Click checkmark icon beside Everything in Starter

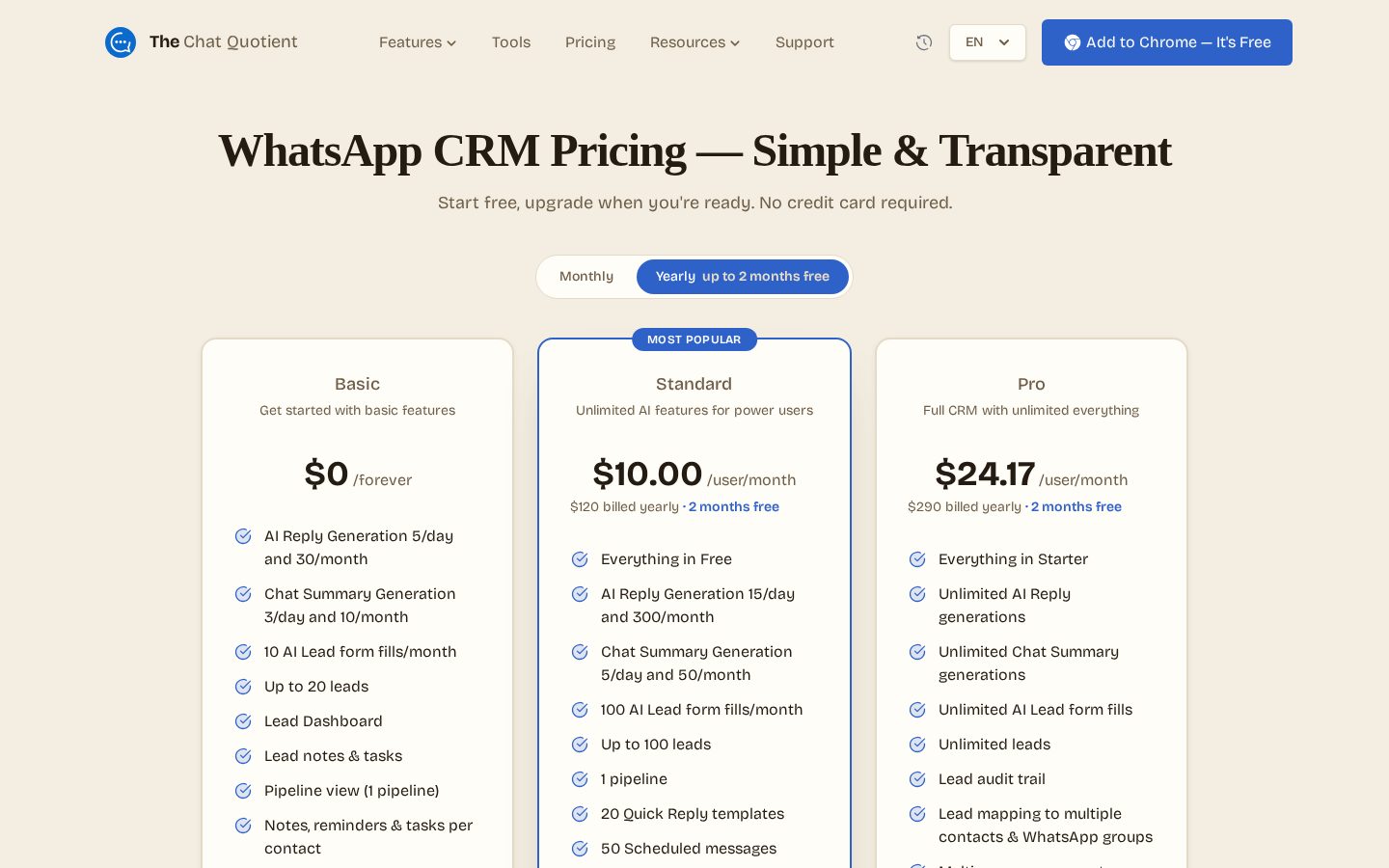coord(917,559)
